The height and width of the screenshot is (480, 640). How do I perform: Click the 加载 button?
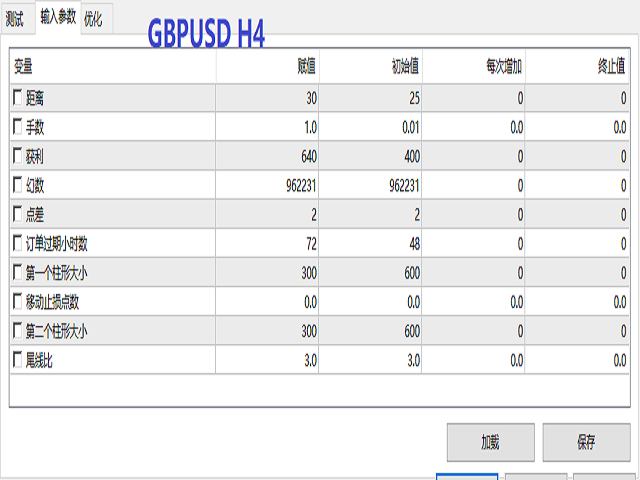click(x=491, y=442)
